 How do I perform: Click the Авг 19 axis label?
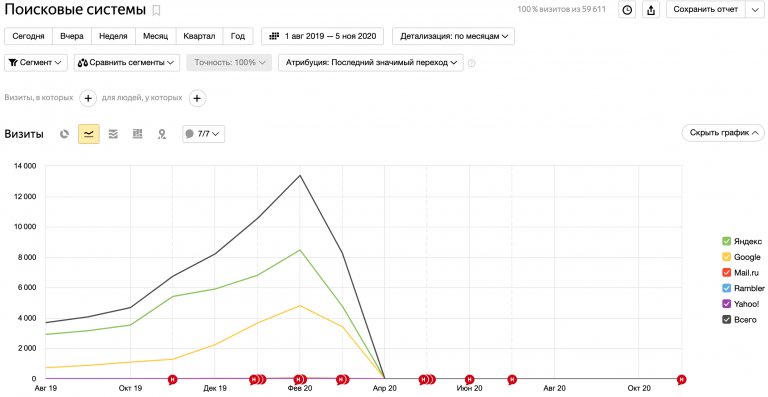[46, 389]
